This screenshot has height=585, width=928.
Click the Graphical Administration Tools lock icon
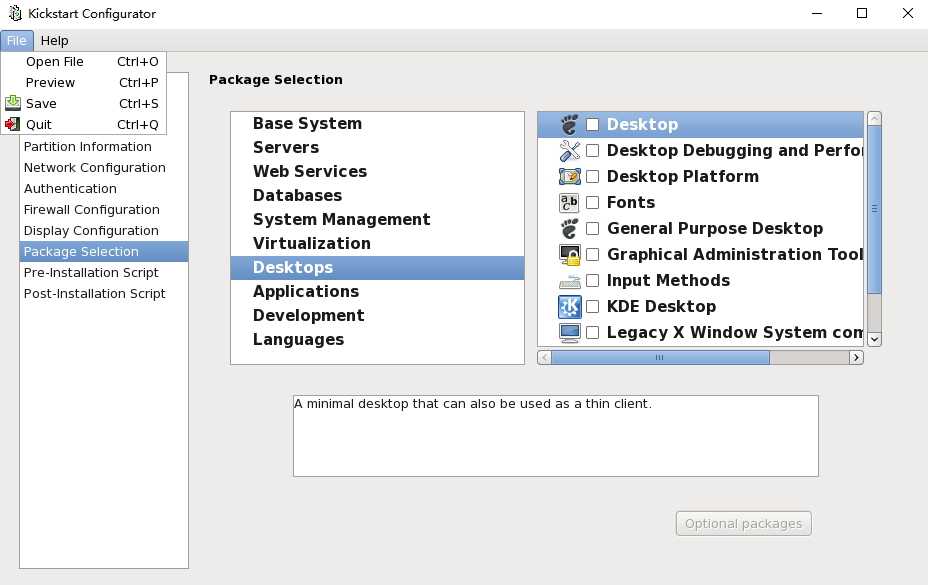pos(569,255)
